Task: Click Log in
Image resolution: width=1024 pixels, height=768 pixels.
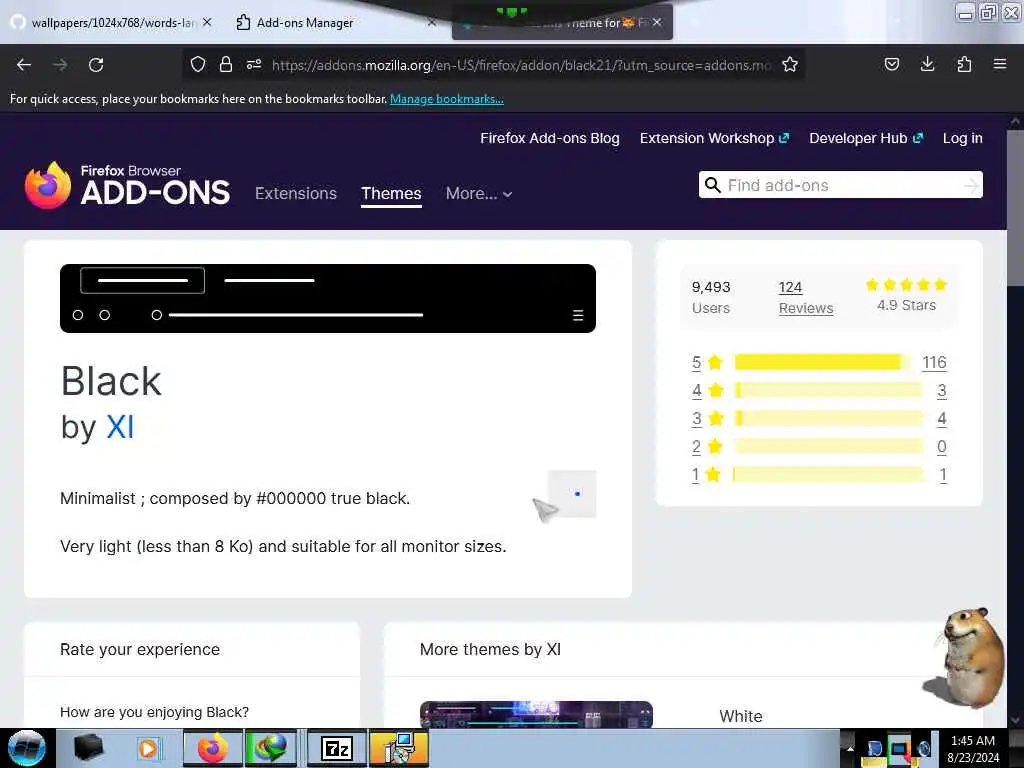Action: (963, 138)
